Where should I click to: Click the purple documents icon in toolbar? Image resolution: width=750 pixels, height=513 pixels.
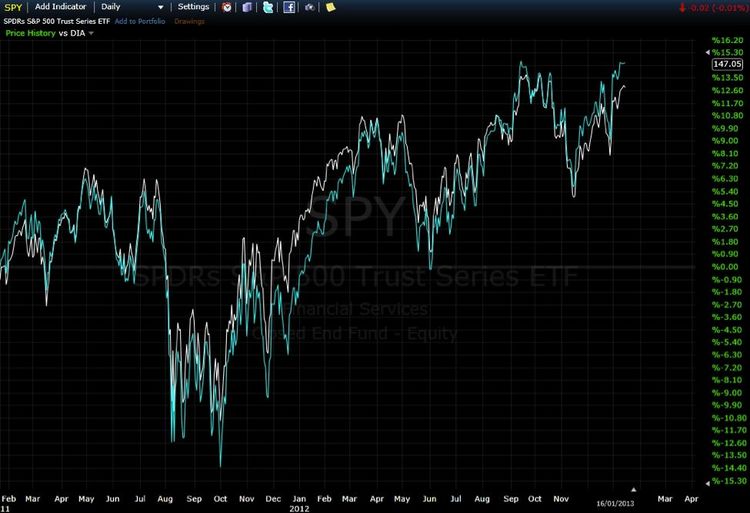coord(247,7)
